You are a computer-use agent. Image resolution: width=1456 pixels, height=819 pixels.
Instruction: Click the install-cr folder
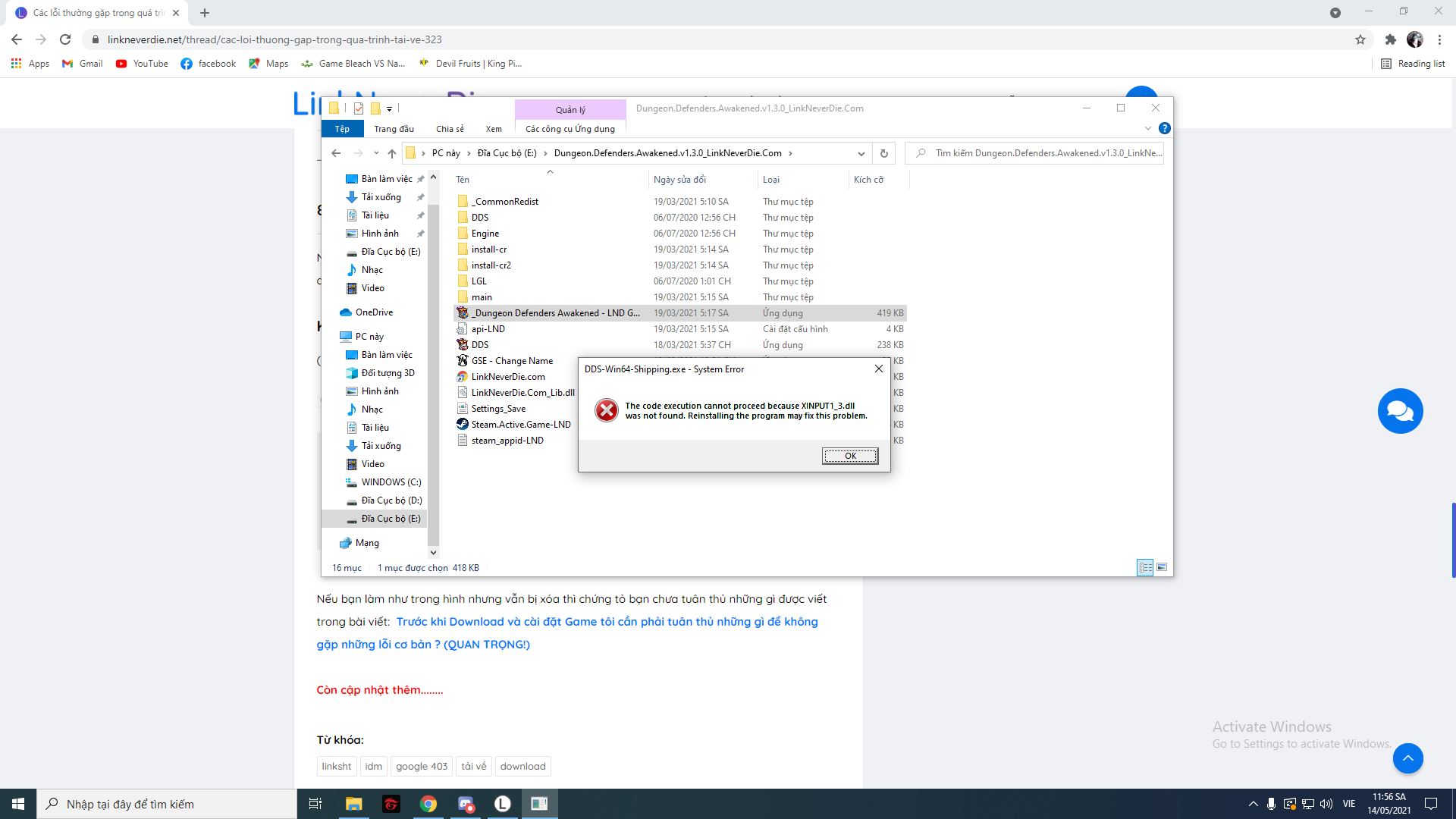[x=489, y=248]
